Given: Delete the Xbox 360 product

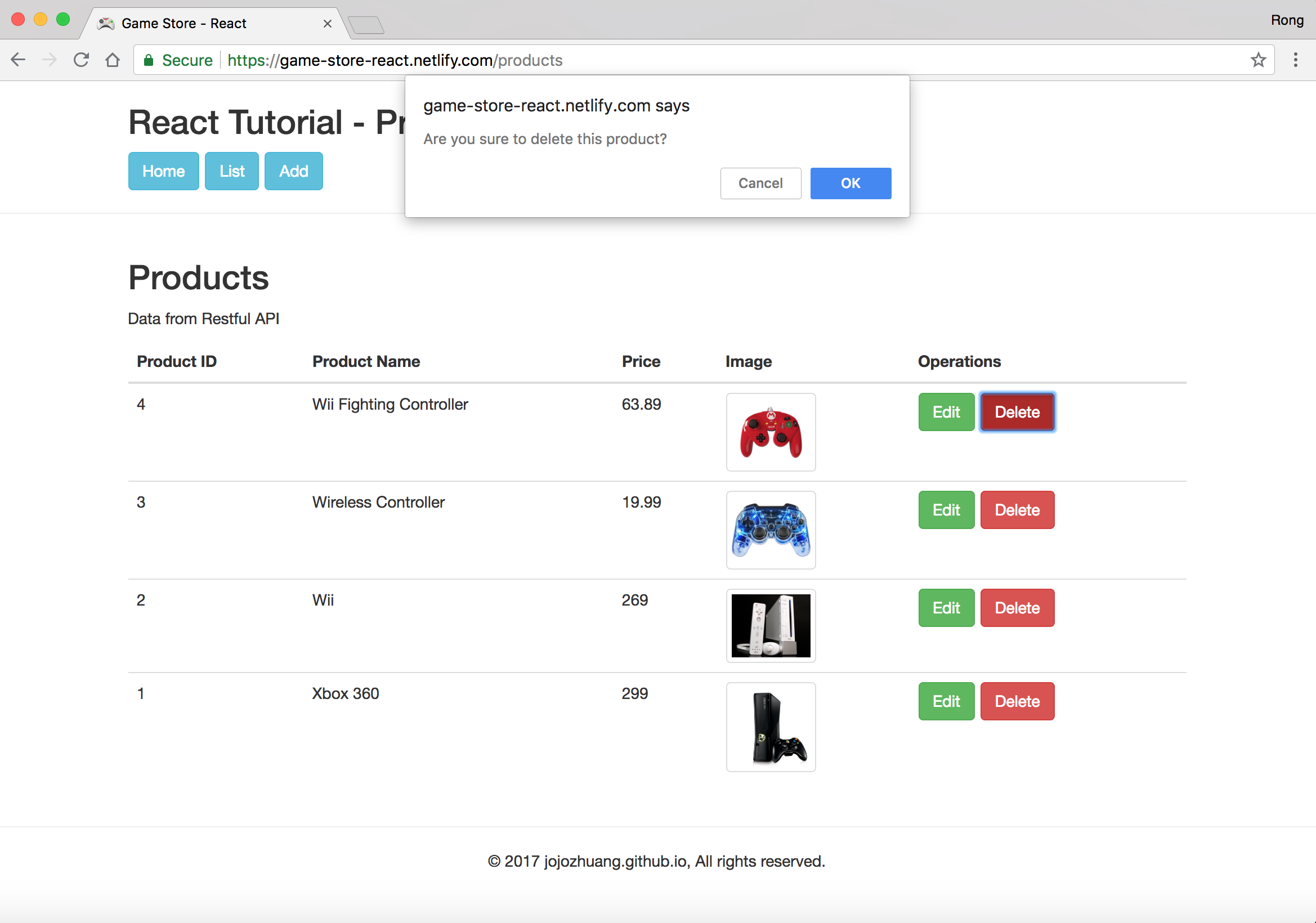Looking at the screenshot, I should point(1017,701).
